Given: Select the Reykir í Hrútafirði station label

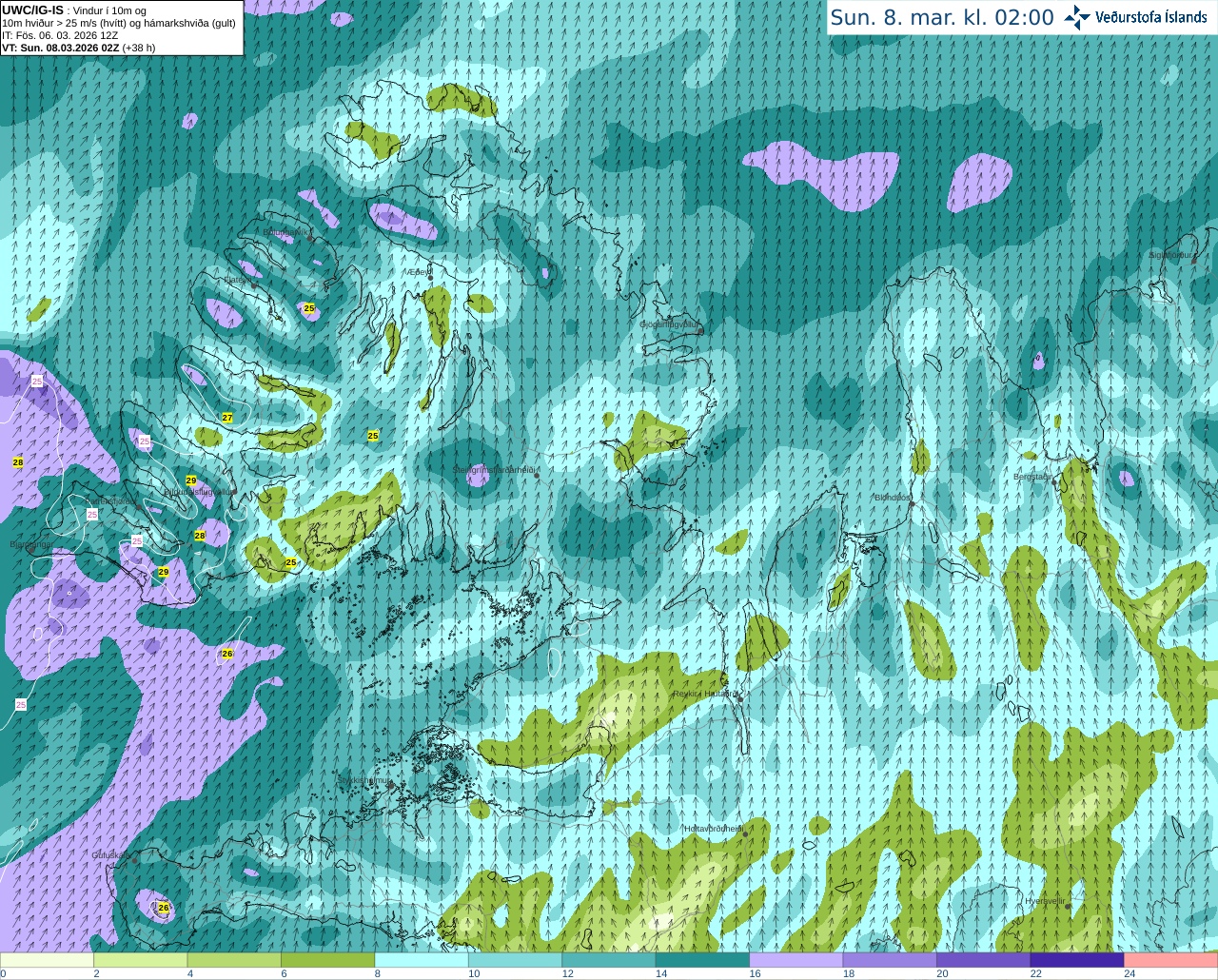Looking at the screenshot, I should click(x=705, y=694).
